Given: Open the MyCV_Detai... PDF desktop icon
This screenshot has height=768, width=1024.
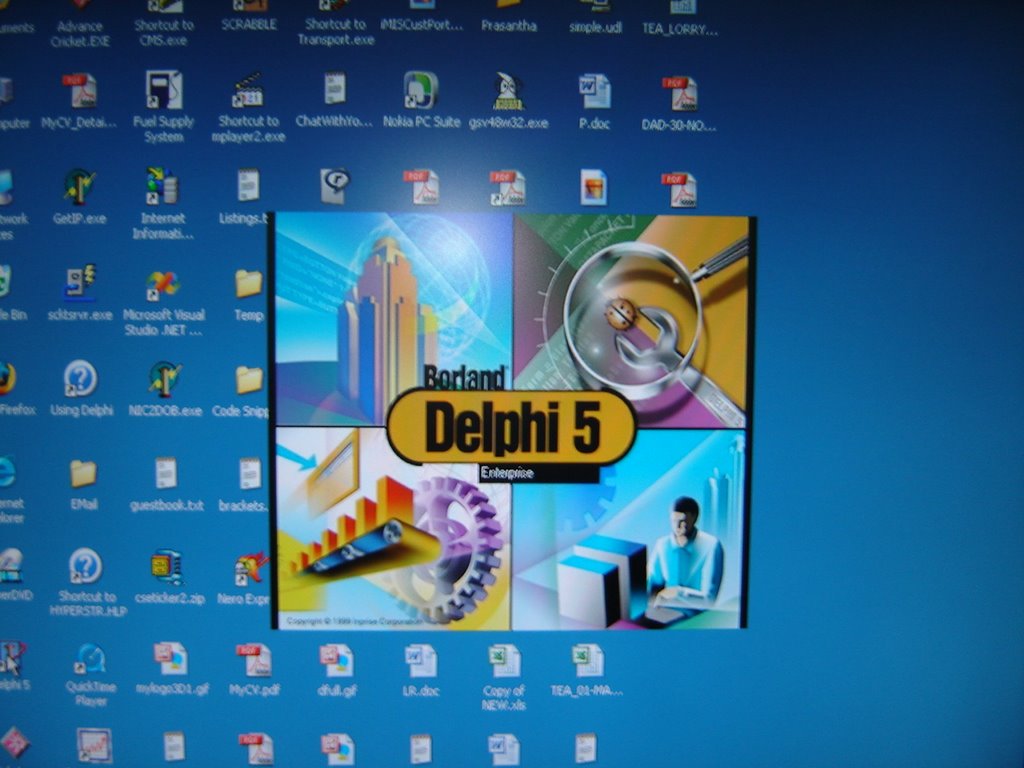Looking at the screenshot, I should [79, 91].
